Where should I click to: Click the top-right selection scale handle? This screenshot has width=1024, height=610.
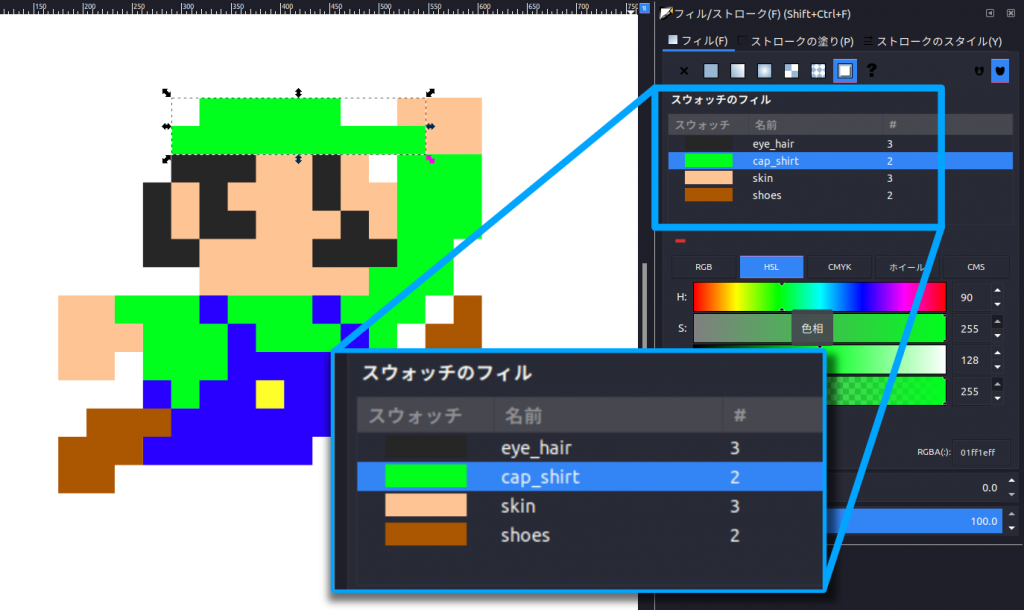coord(430,93)
